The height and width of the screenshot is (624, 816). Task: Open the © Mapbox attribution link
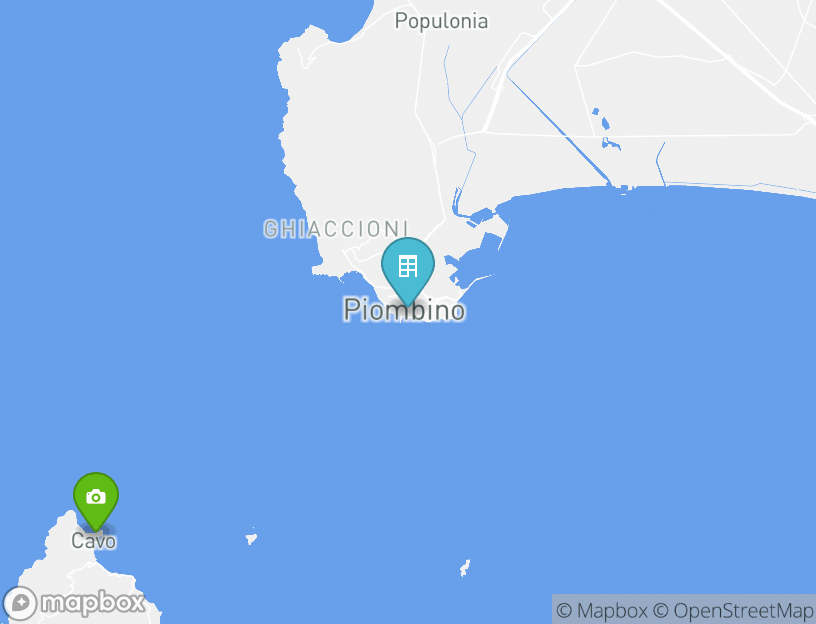[602, 610]
